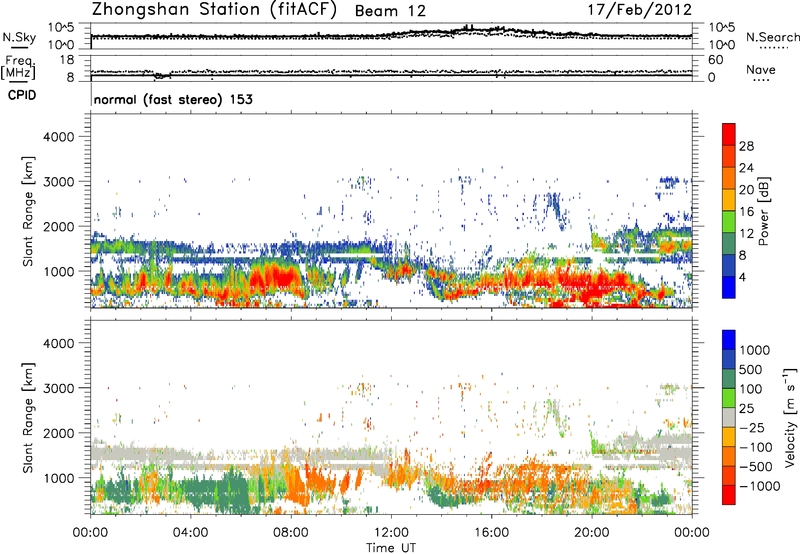Screen dimensions: 800x554
Task: Click the '18' frequency axis tick
Action: [67, 60]
